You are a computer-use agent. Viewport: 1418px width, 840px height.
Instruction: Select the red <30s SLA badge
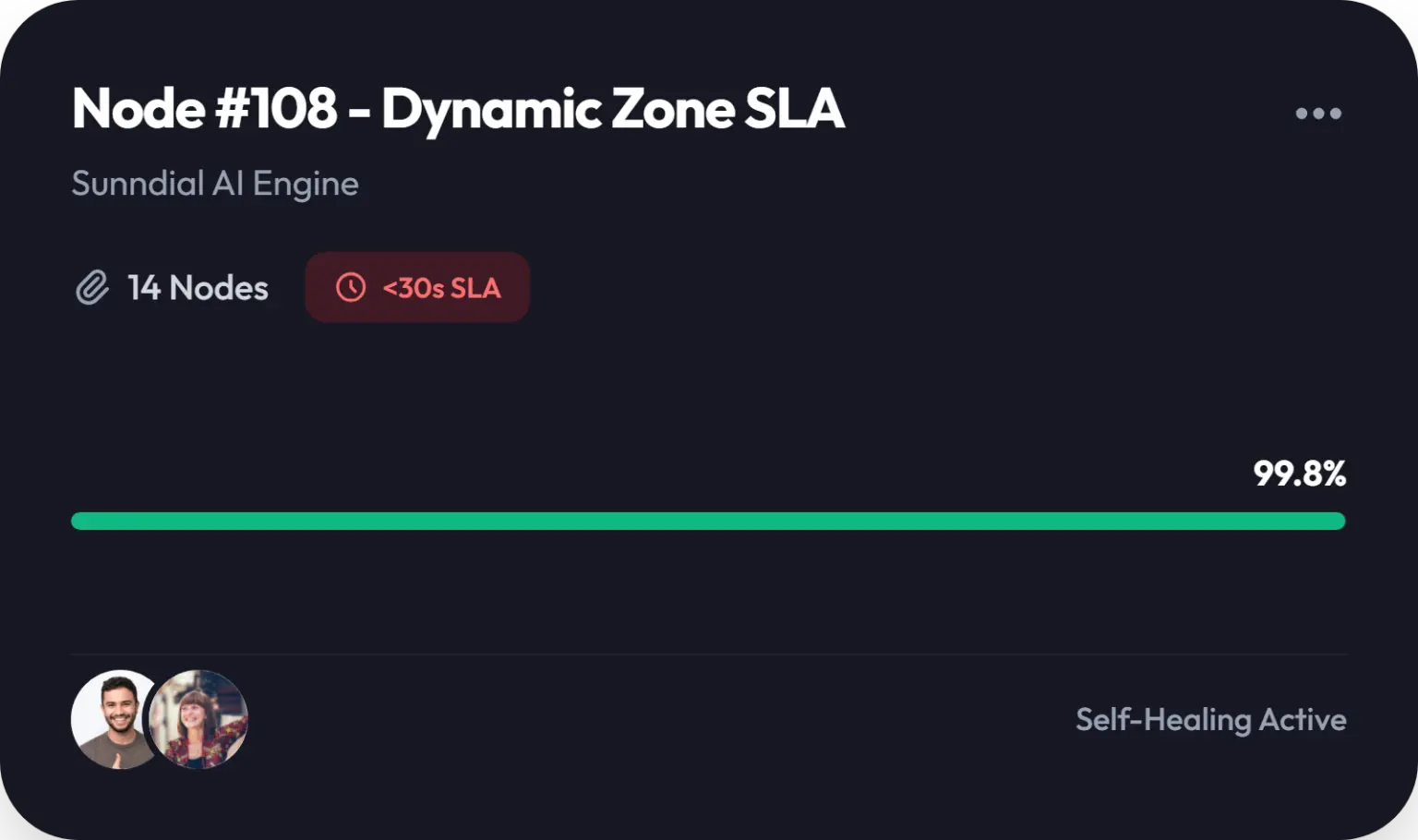click(x=417, y=287)
